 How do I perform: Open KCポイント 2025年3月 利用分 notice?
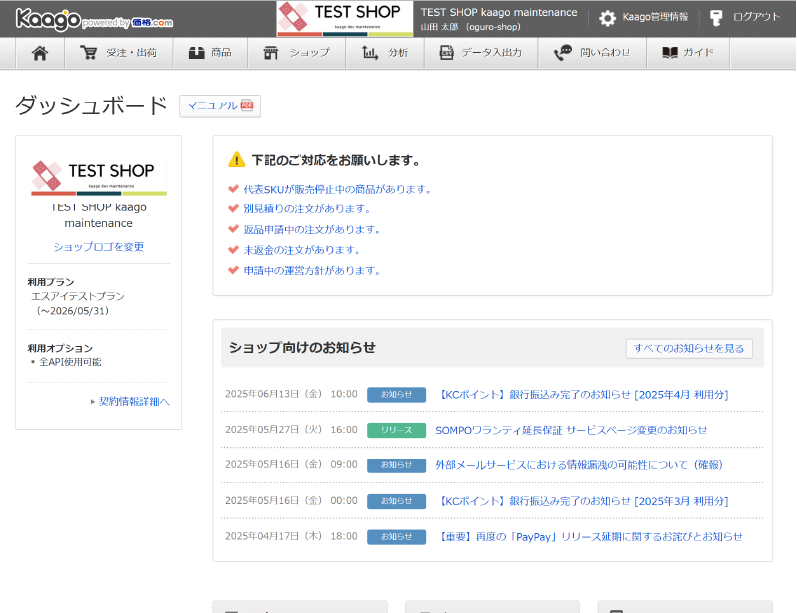pyautogui.click(x=582, y=501)
